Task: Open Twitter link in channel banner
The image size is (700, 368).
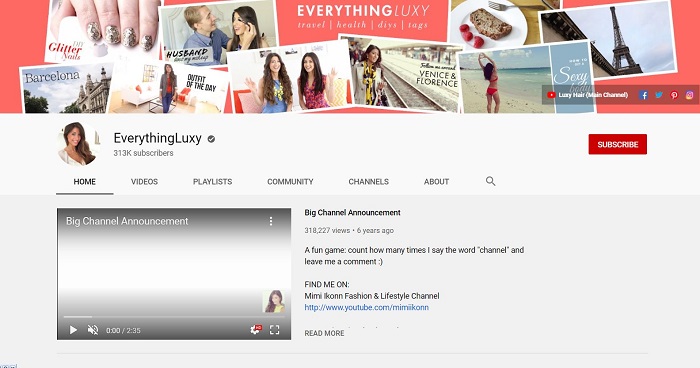Action: (658, 95)
